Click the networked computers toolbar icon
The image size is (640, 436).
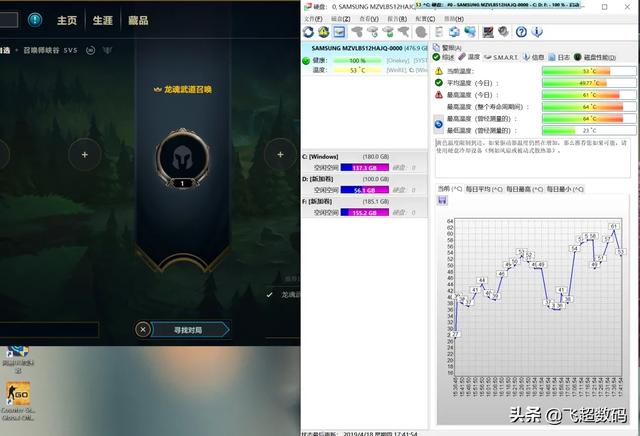pos(470,32)
